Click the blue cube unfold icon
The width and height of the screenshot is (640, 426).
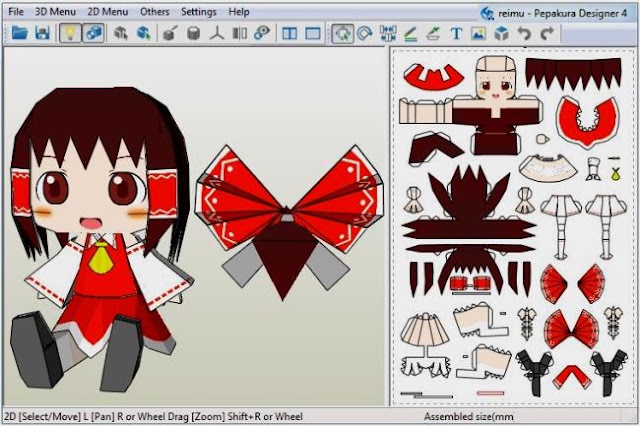(x=143, y=33)
